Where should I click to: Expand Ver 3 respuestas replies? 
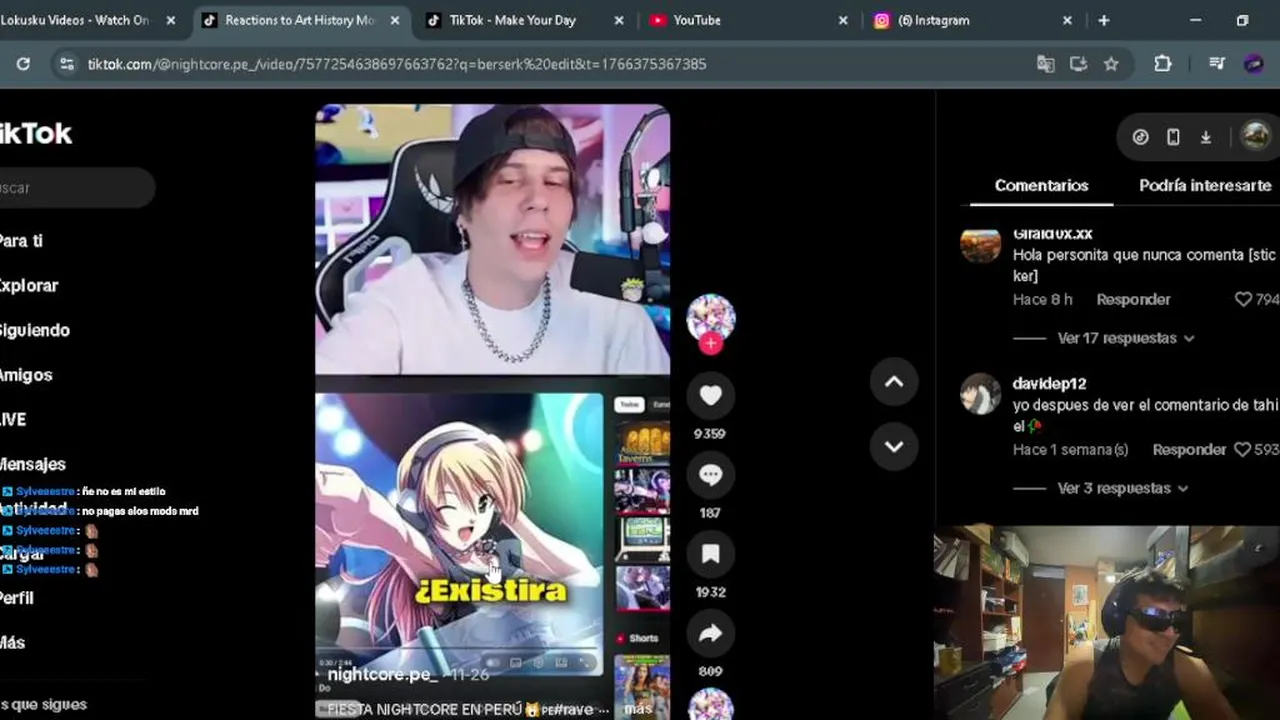[x=1122, y=488]
